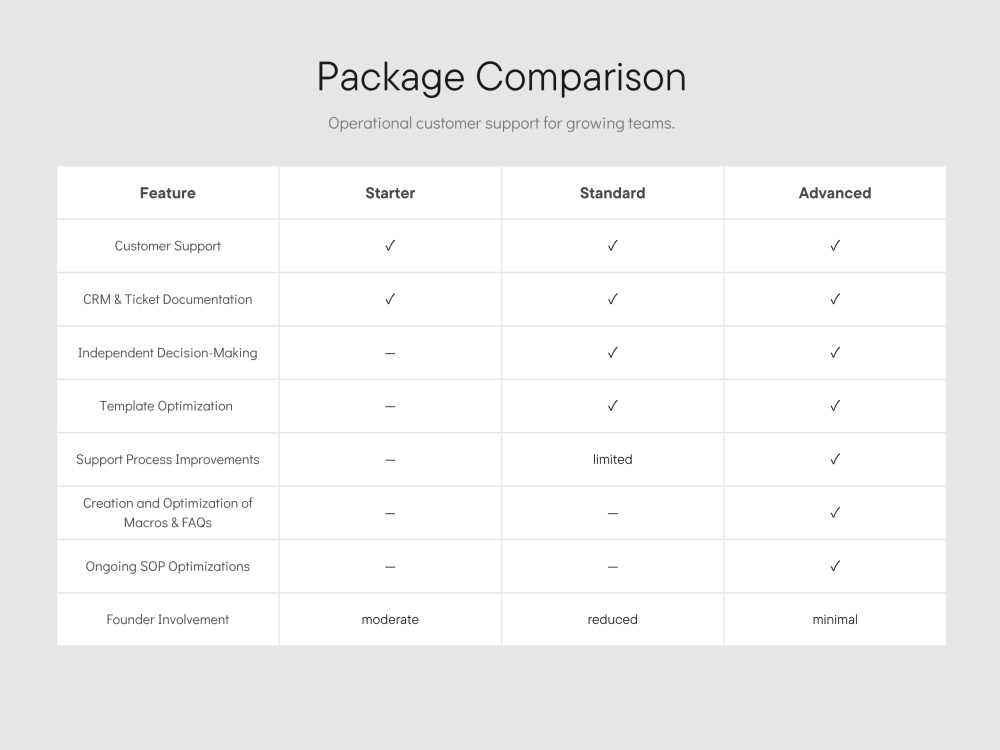The image size is (1000, 750).
Task: Click Standard checkmark for Independent Decision-Making
Action: (x=612, y=353)
